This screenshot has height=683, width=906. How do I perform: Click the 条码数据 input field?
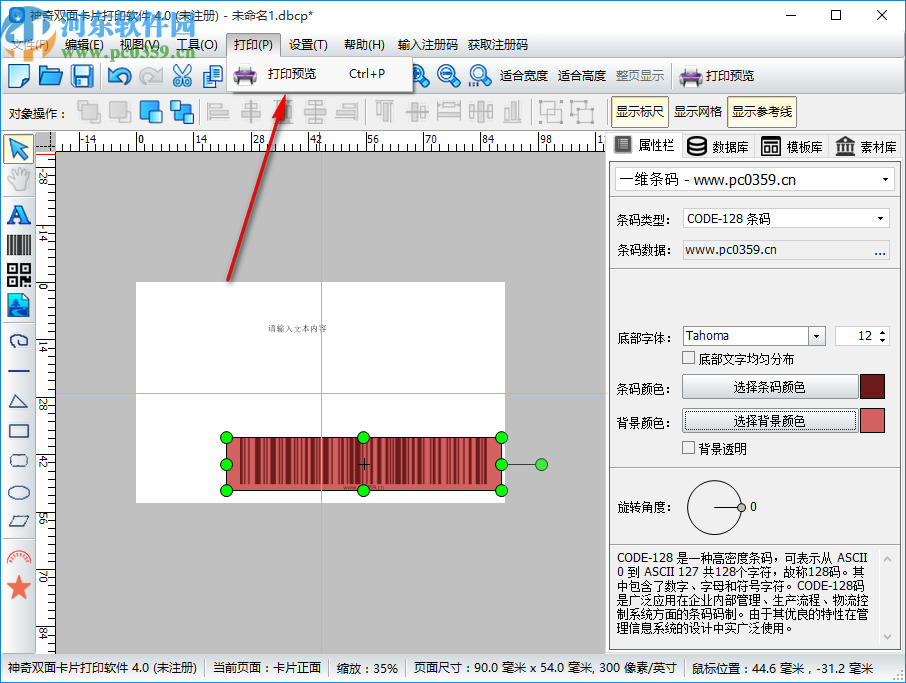[776, 250]
